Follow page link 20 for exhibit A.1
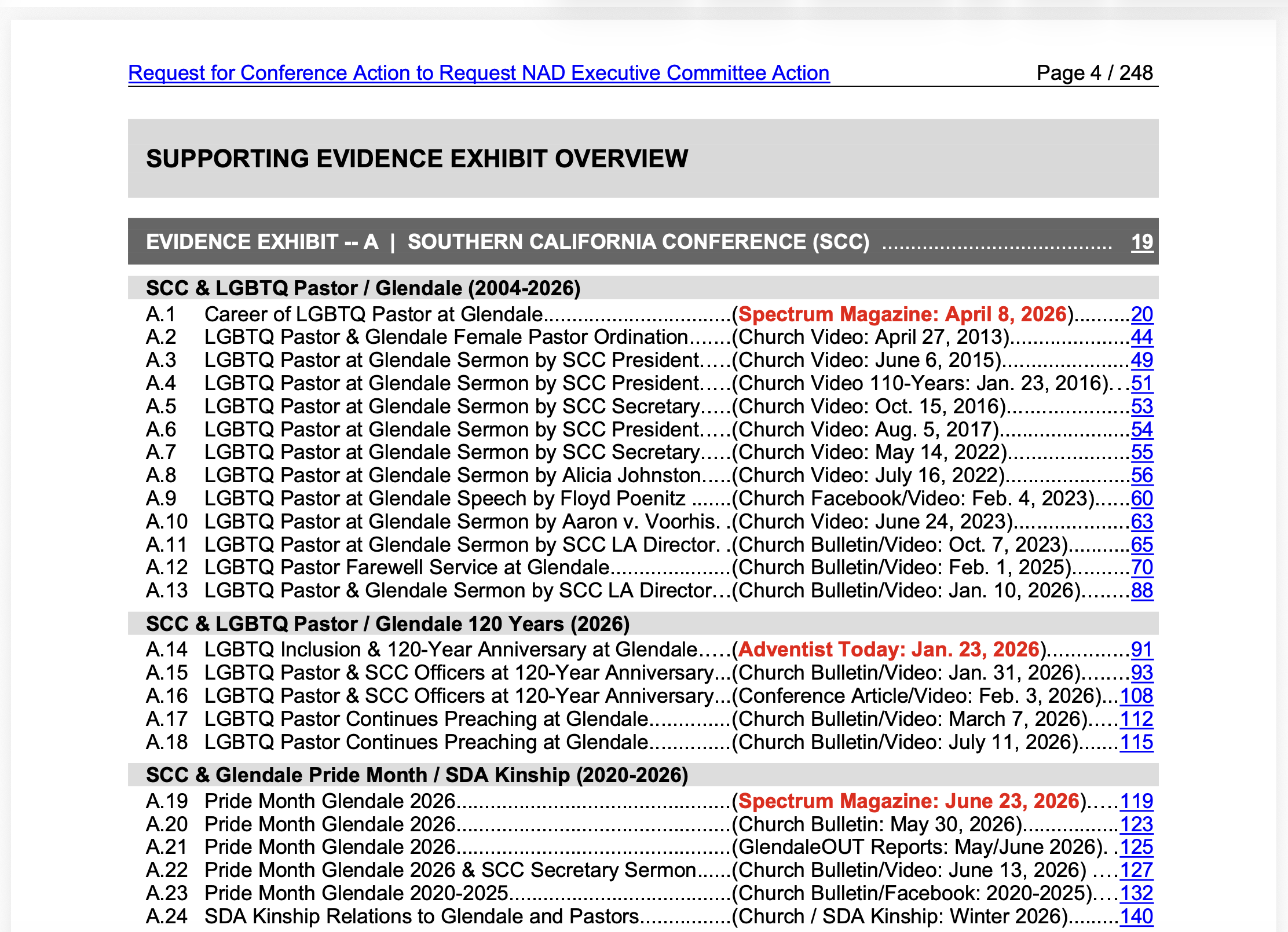 coord(1142,314)
